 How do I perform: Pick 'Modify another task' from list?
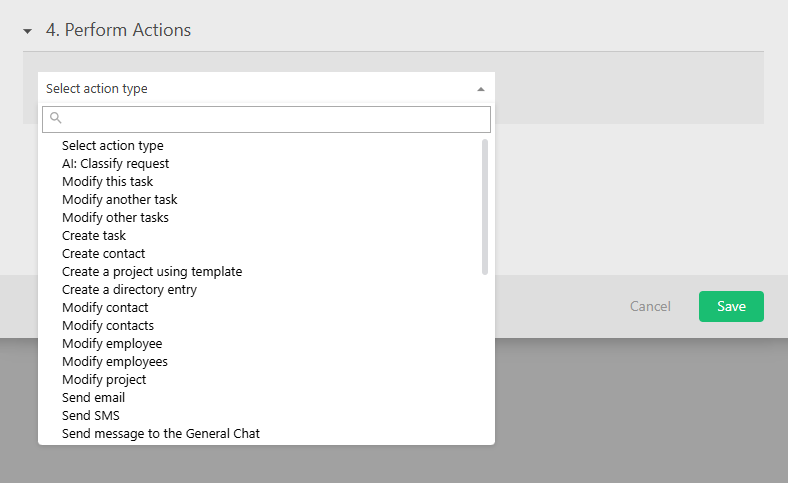pyautogui.click(x=119, y=200)
